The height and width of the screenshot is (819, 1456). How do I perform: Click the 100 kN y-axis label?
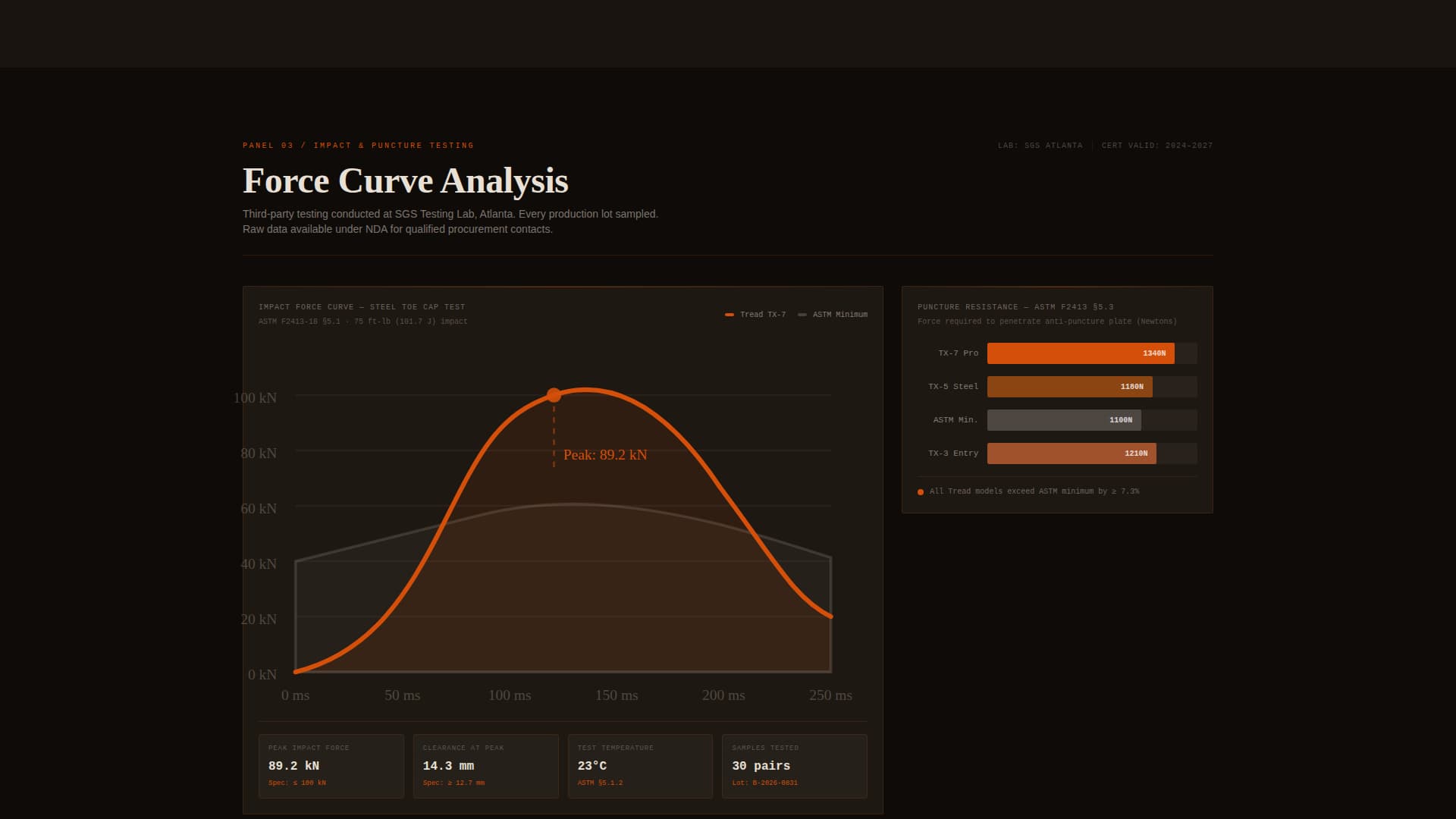pyautogui.click(x=255, y=398)
